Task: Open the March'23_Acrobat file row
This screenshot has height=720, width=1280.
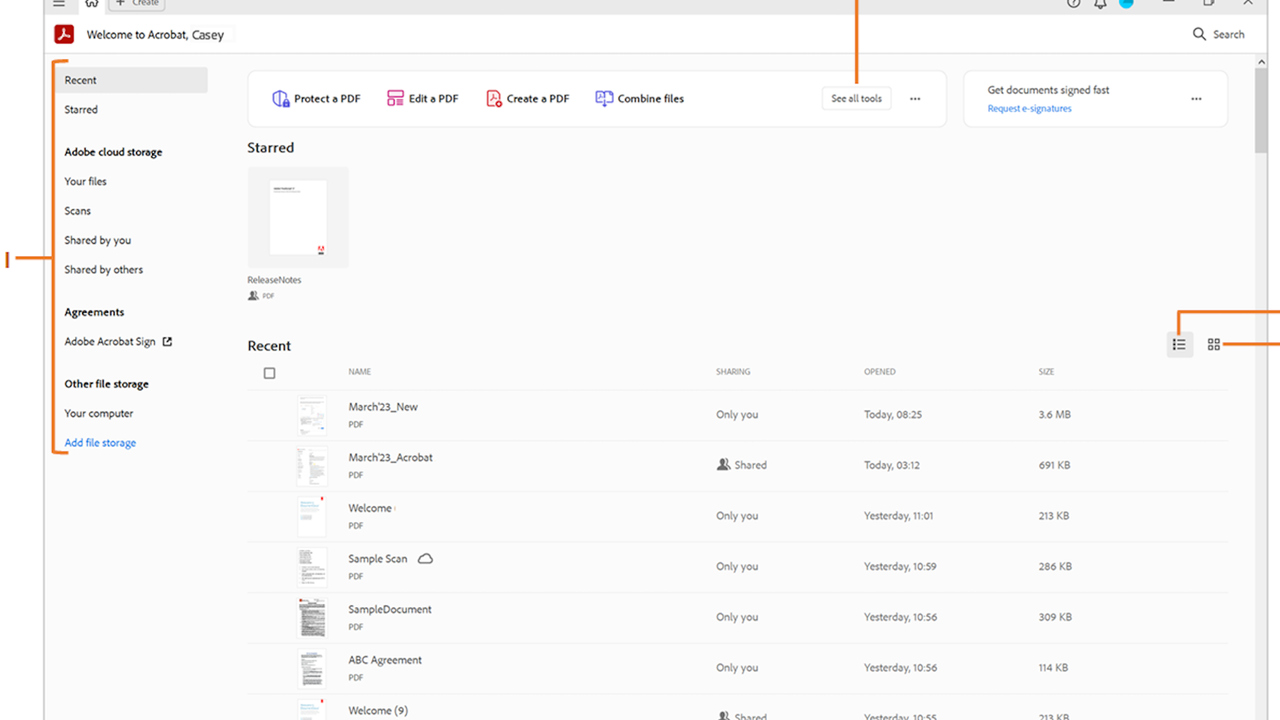Action: 390,458
